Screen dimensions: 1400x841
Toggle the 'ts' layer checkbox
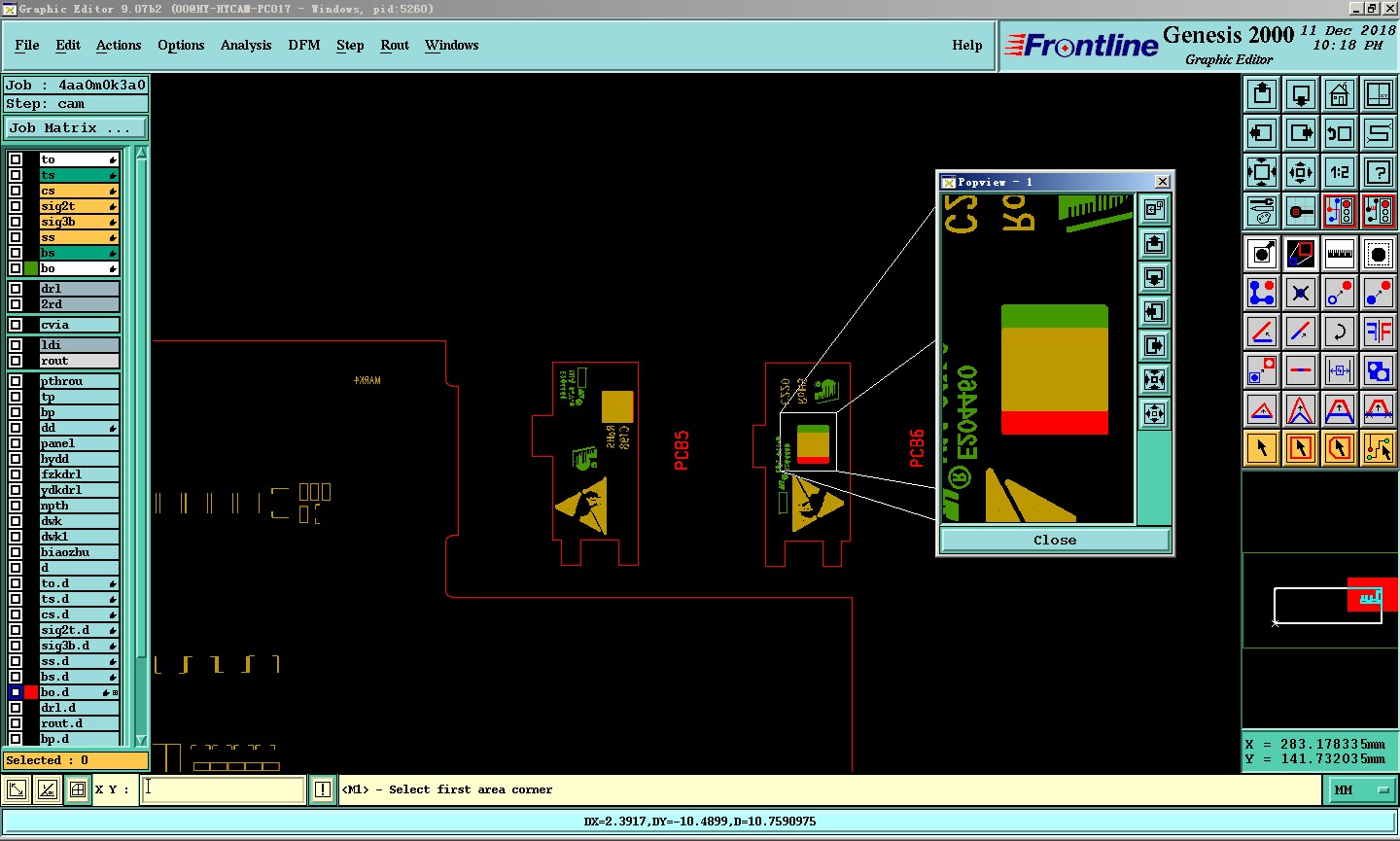pos(16,175)
